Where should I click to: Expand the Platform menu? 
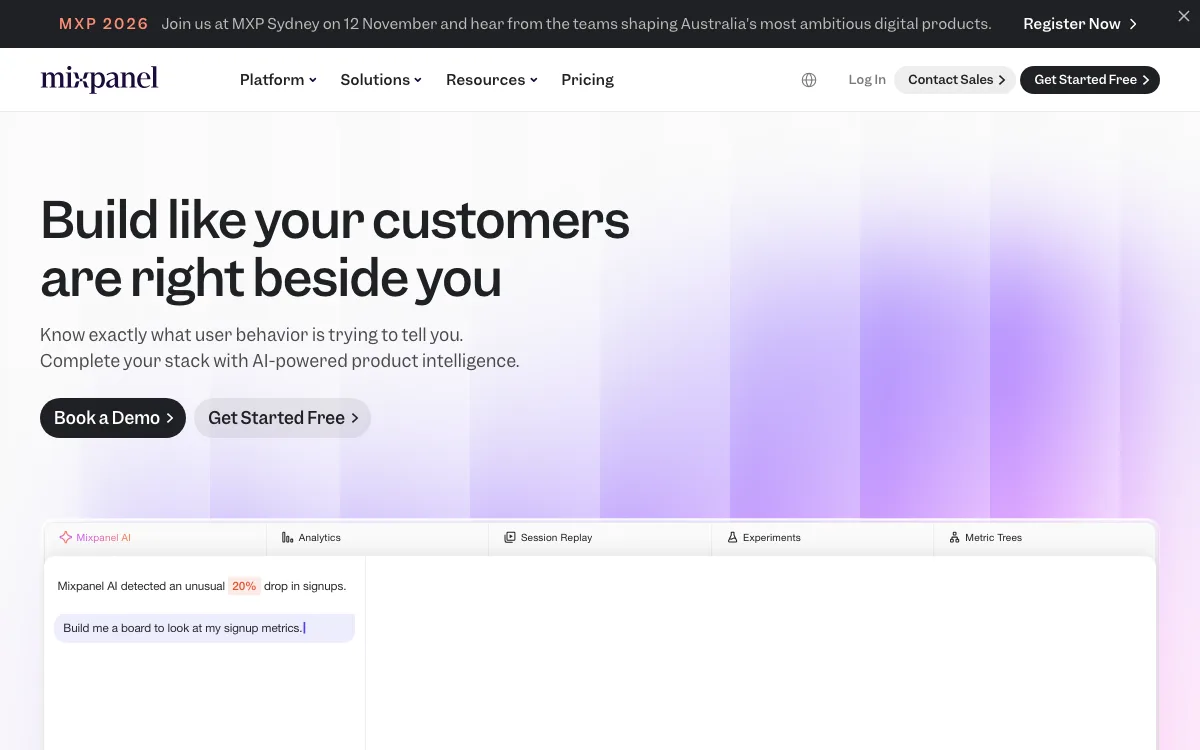pos(278,79)
